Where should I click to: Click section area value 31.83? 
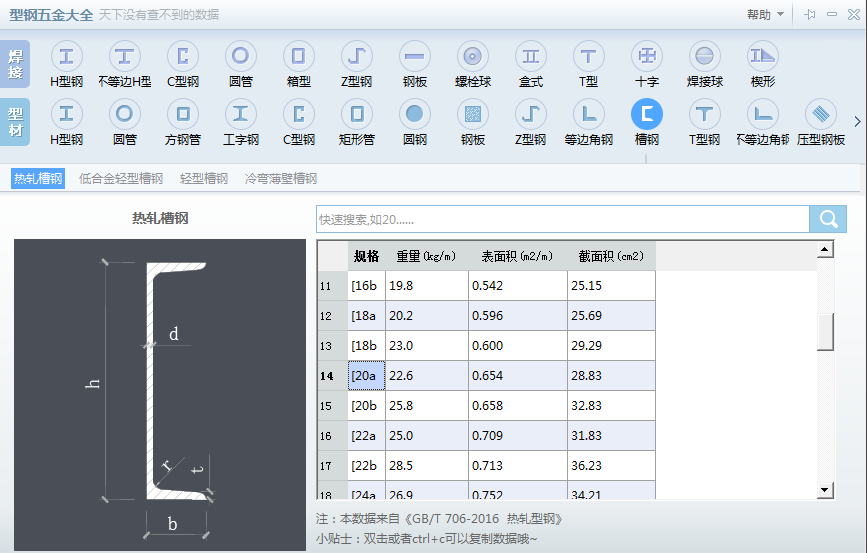click(612, 436)
